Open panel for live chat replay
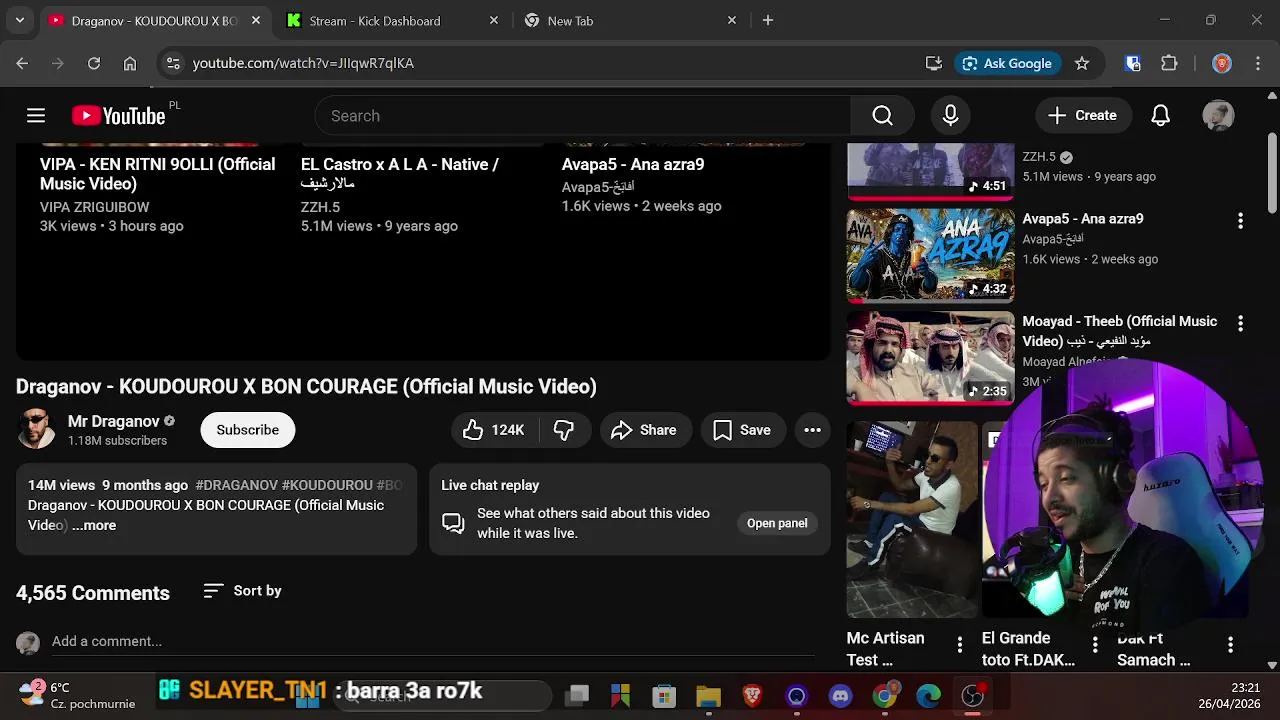Screen dimensions: 1280x720 (777, 523)
